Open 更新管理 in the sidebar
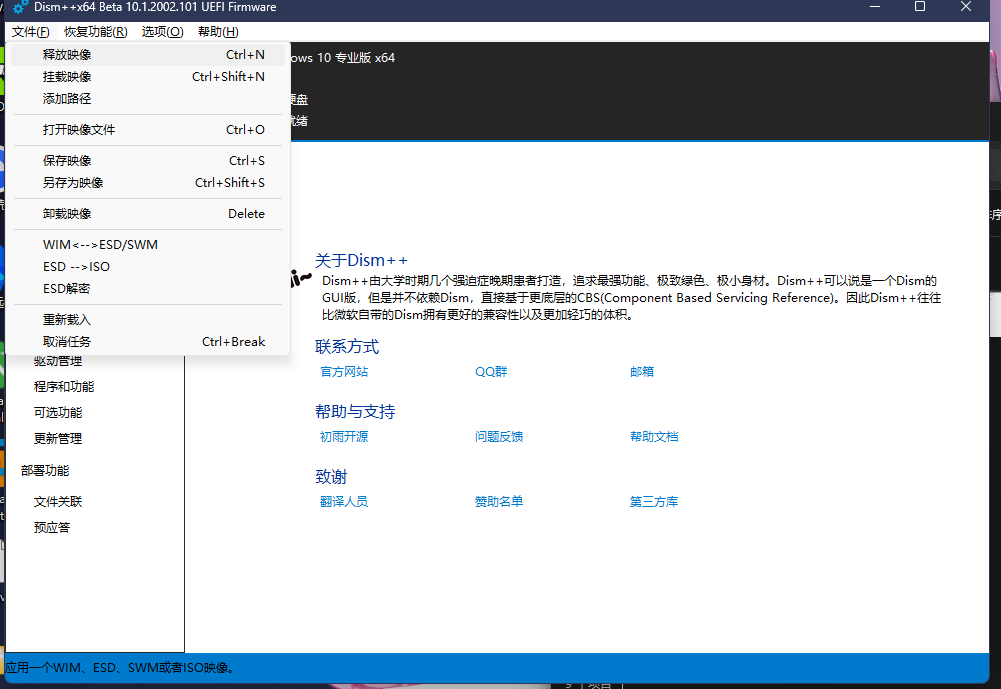The height and width of the screenshot is (689, 1001). [58, 439]
